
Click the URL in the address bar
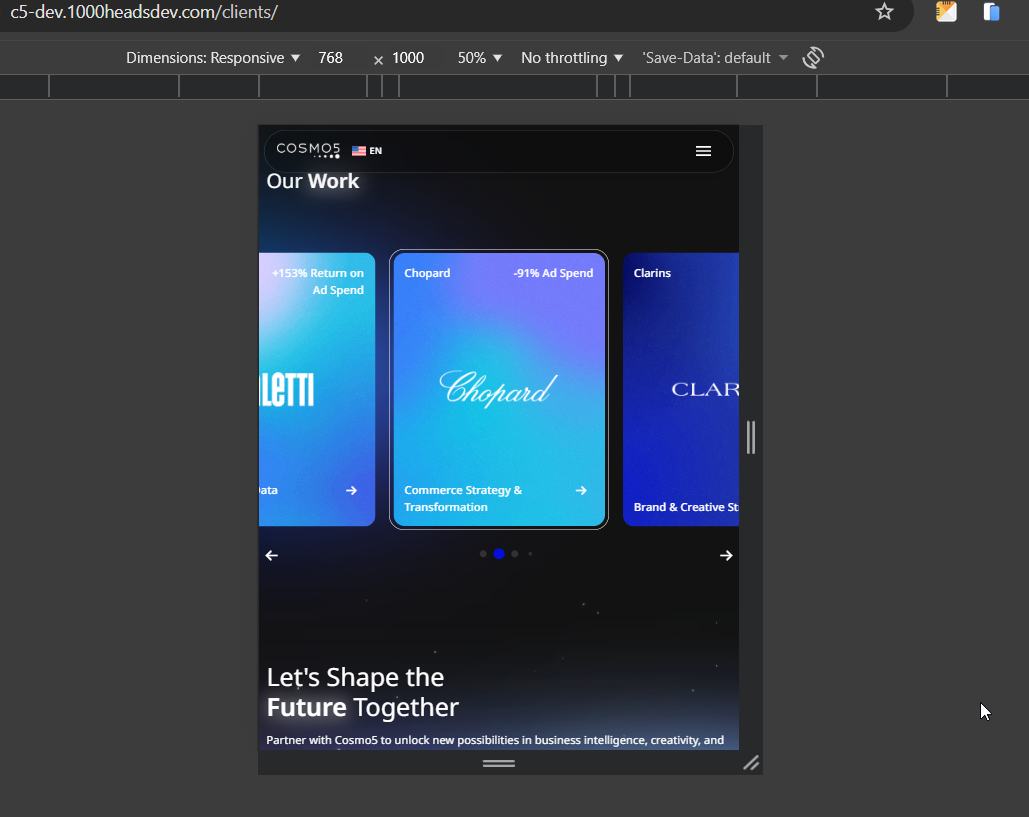[x=144, y=12]
